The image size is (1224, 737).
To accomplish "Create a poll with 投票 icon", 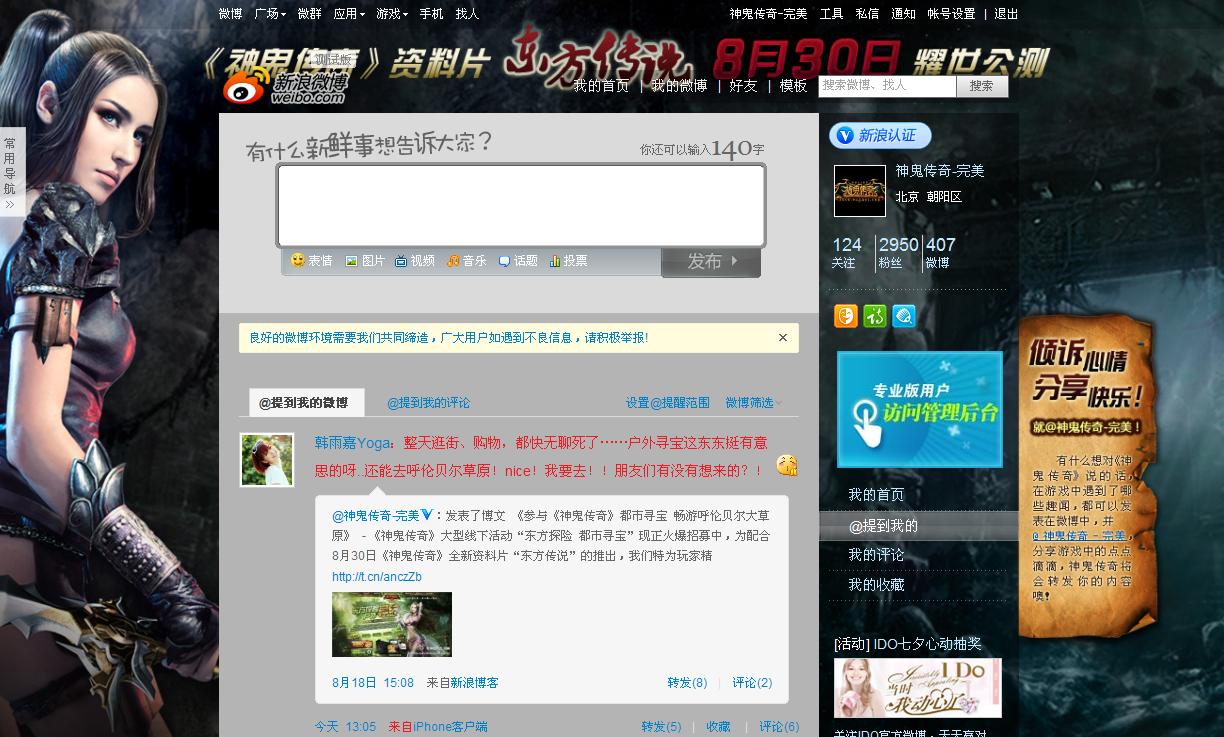I will (567, 261).
